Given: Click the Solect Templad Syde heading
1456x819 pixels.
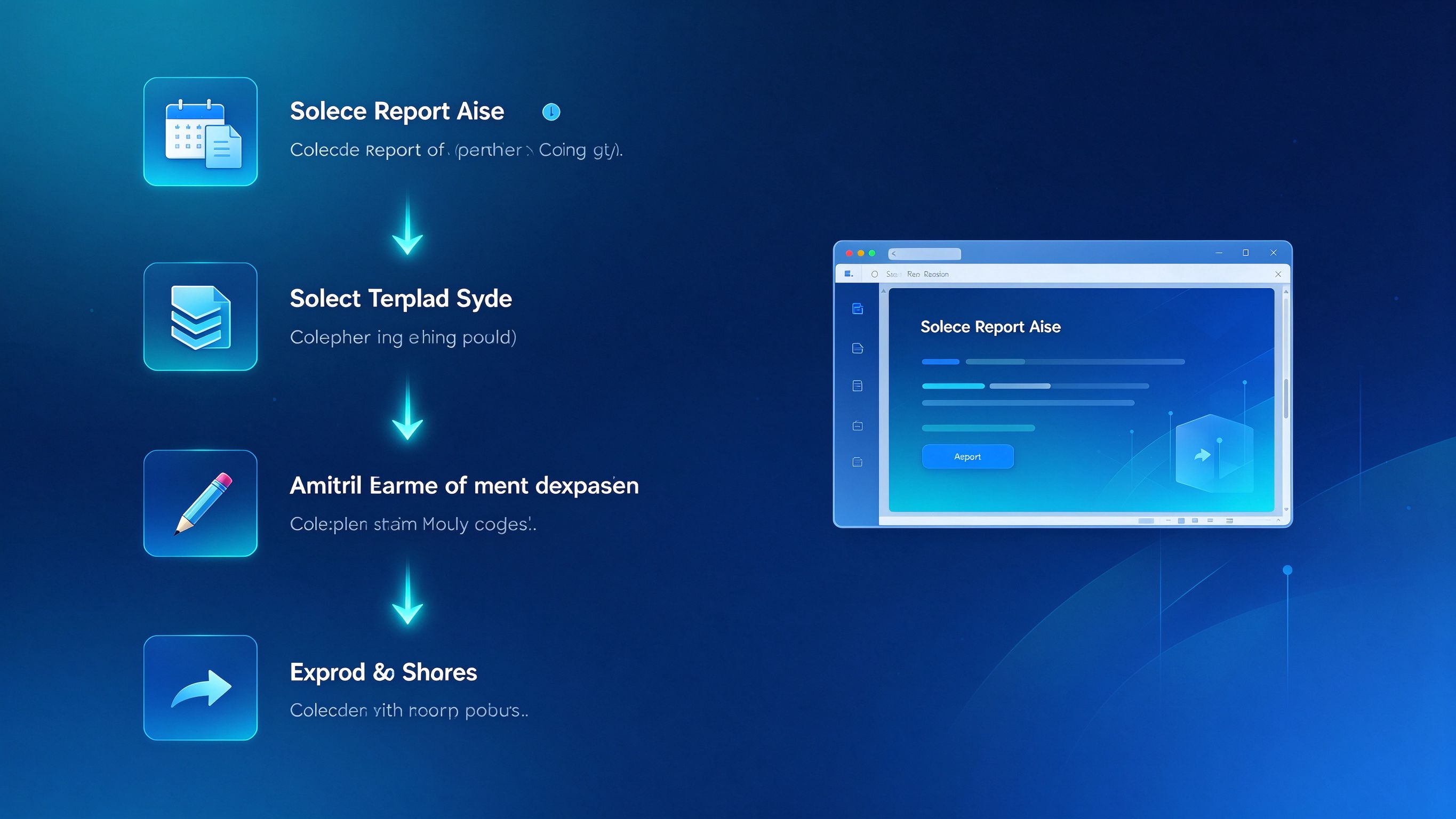Looking at the screenshot, I should [401, 299].
